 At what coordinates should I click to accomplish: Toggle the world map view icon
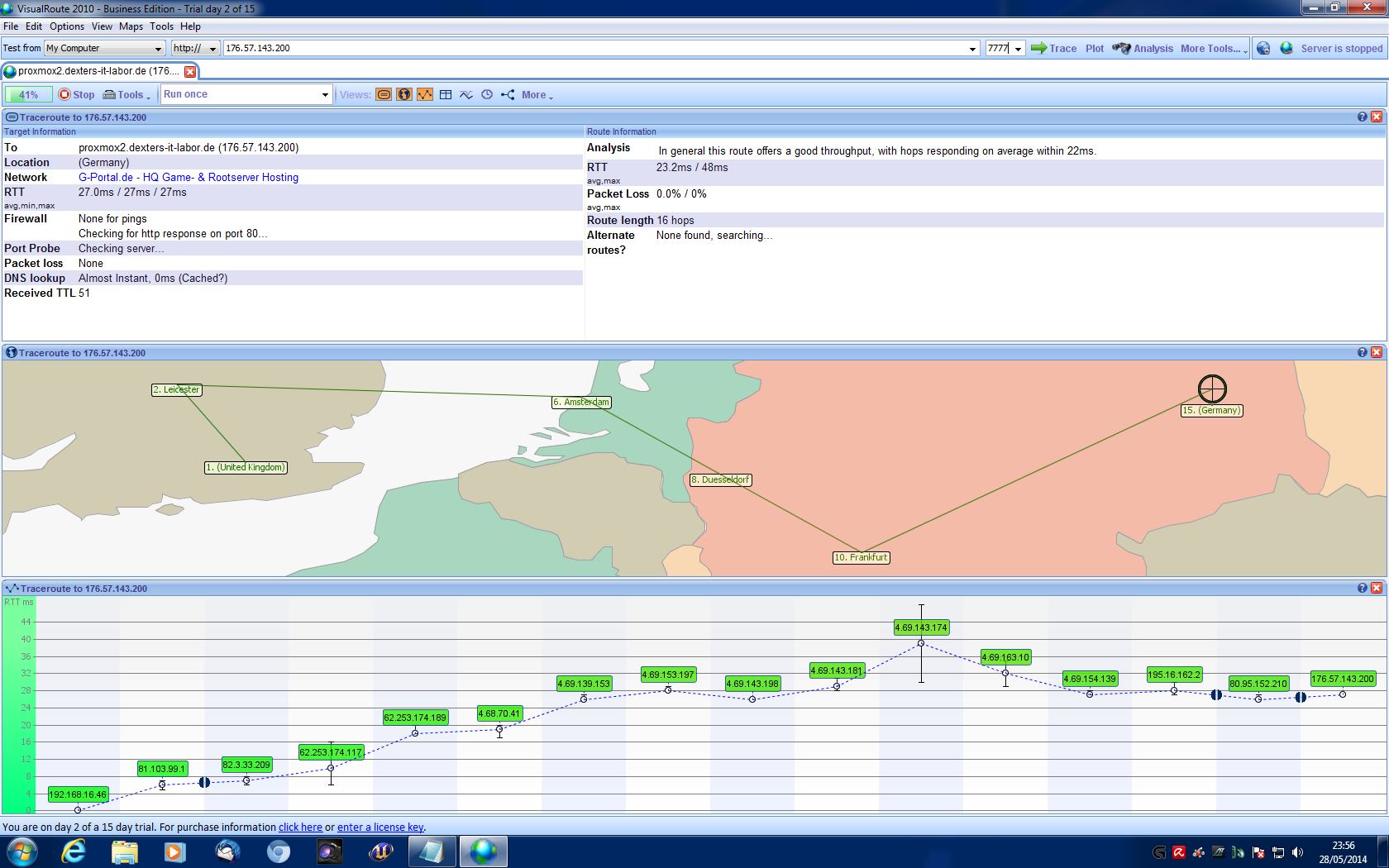click(404, 95)
